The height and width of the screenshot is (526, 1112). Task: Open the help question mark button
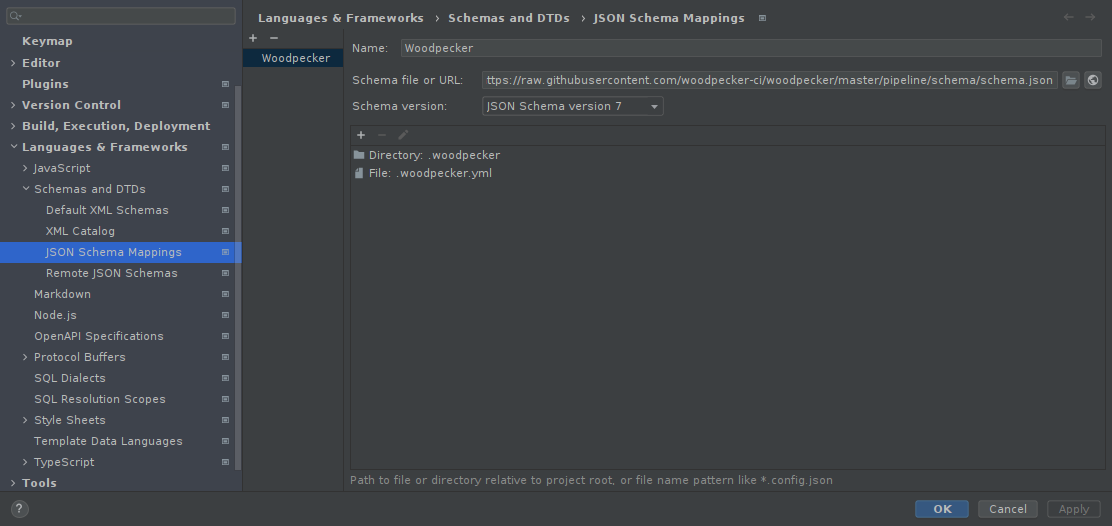click(19, 509)
